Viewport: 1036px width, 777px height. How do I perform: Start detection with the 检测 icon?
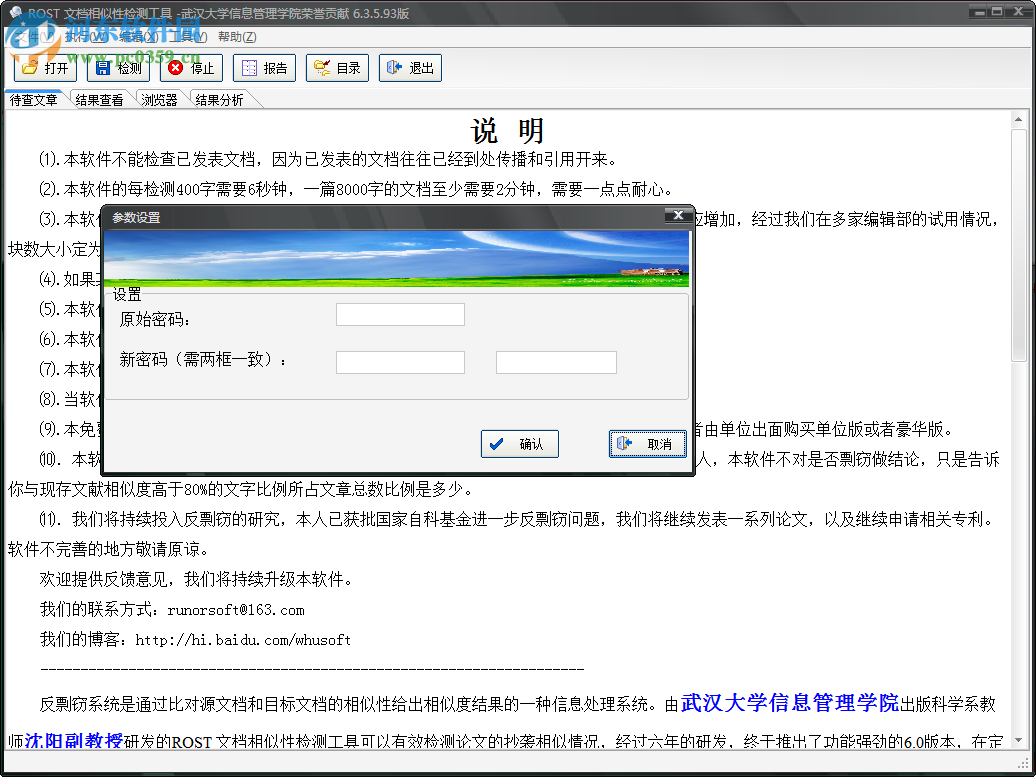117,69
